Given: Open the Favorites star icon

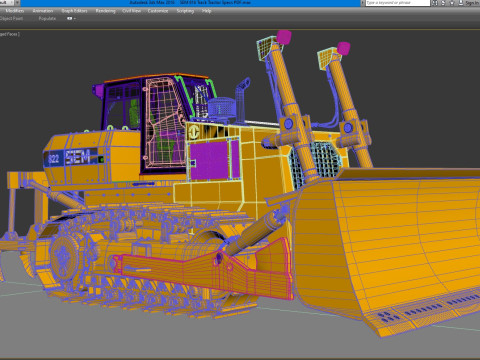Looking at the screenshot, I should coord(452,3).
